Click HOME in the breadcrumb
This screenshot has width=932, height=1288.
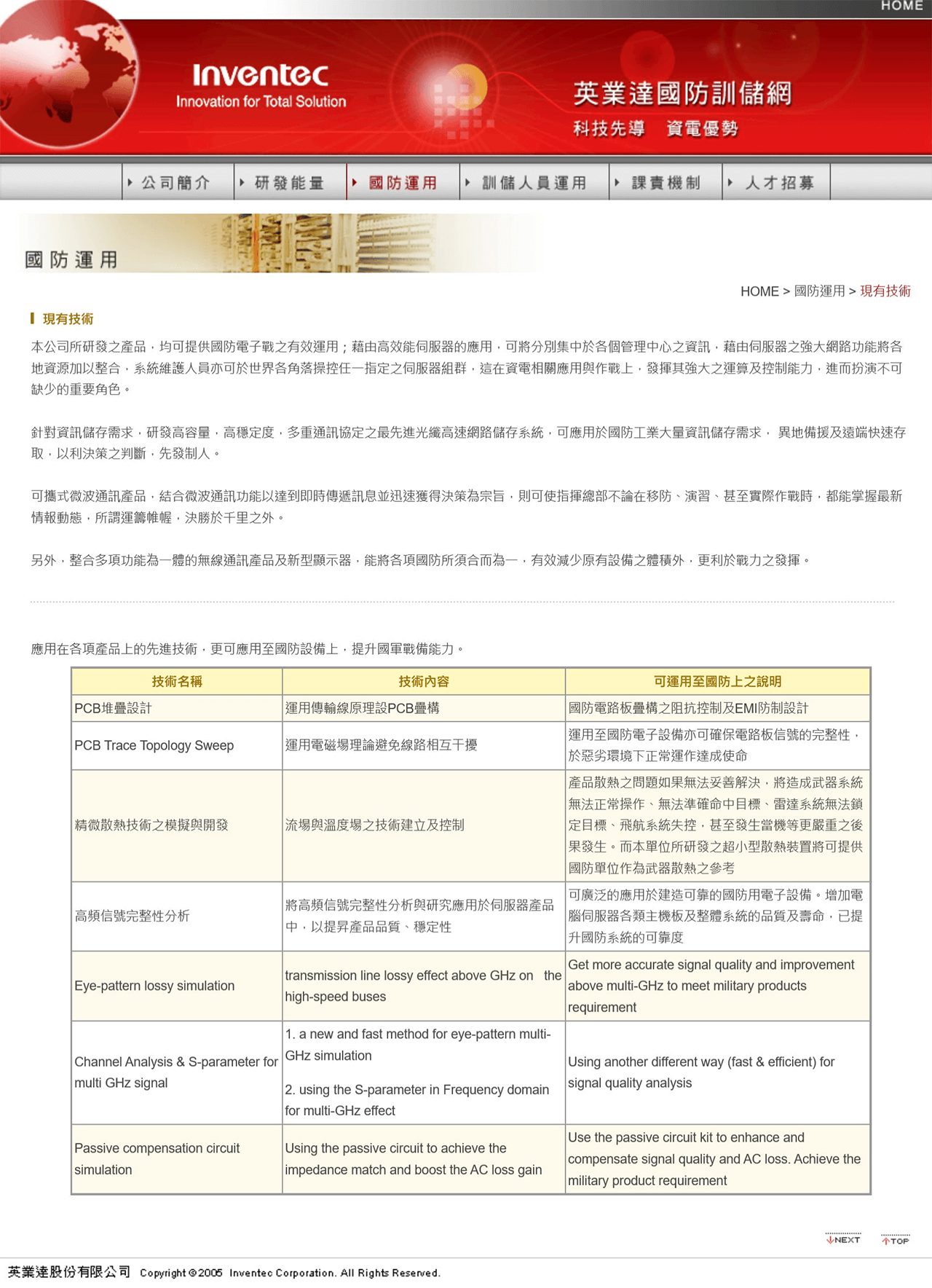pyautogui.click(x=759, y=291)
